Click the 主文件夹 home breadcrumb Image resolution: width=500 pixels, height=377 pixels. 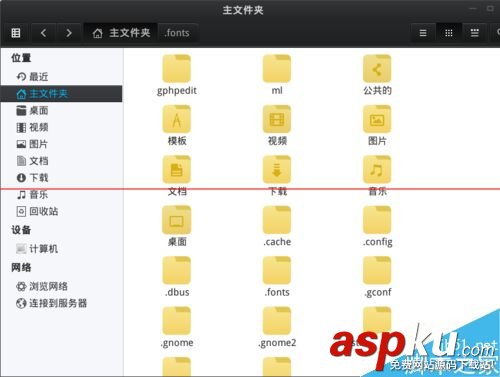click(x=121, y=33)
